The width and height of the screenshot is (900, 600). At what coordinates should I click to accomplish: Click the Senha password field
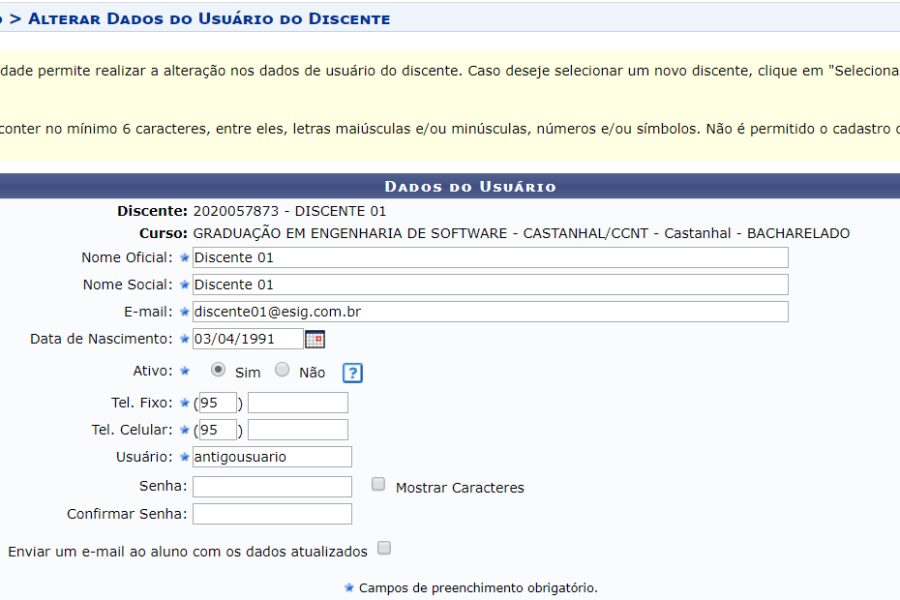click(x=272, y=487)
